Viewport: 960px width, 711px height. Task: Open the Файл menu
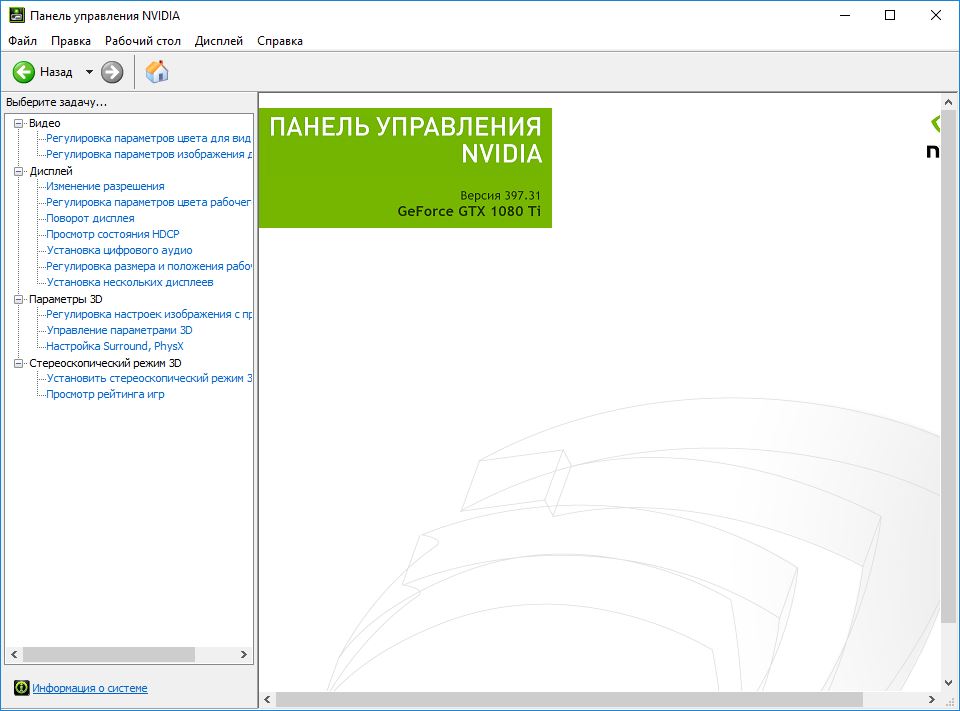tap(23, 41)
